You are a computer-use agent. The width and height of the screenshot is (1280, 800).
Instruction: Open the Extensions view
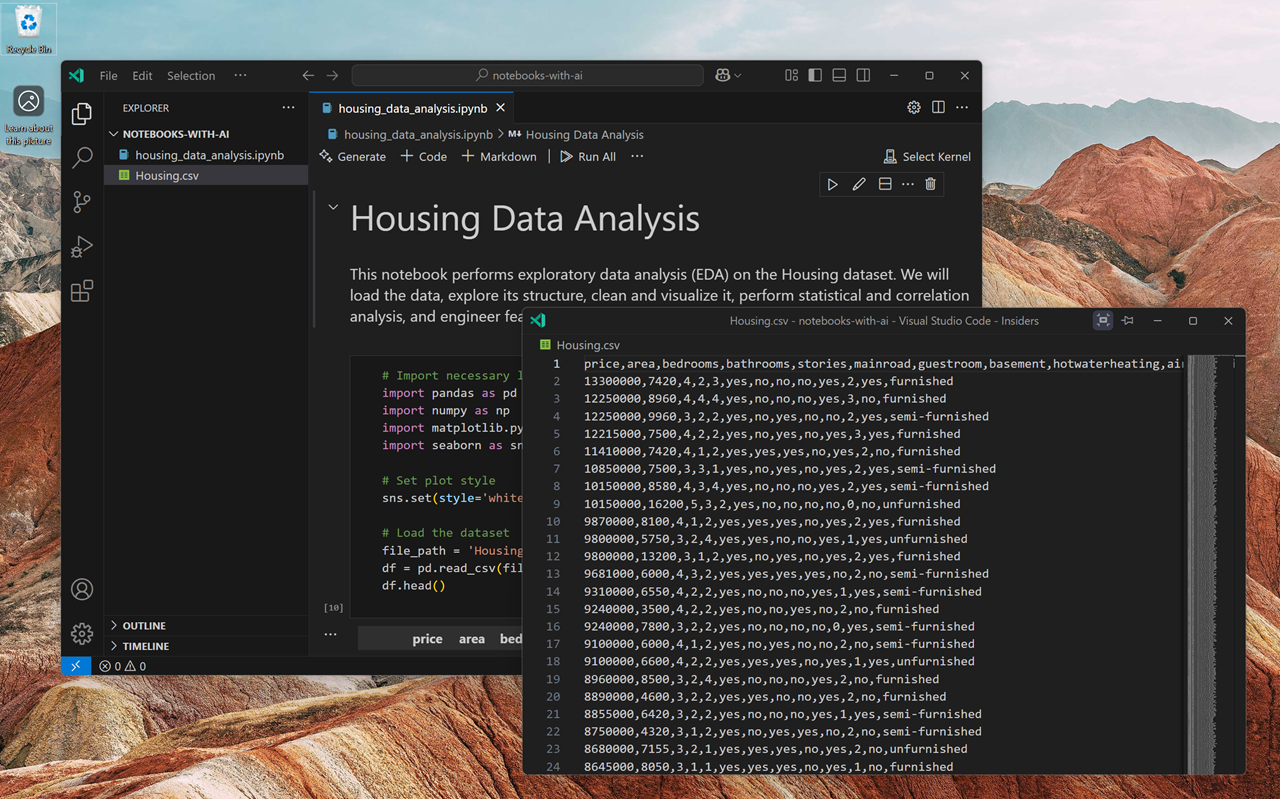coord(81,291)
